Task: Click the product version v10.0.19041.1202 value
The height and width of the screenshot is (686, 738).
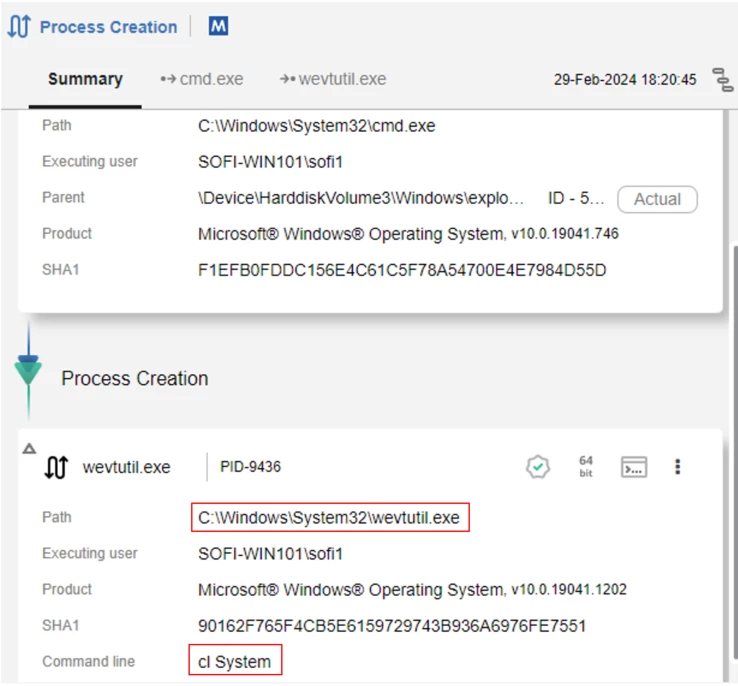Action: pos(569,590)
